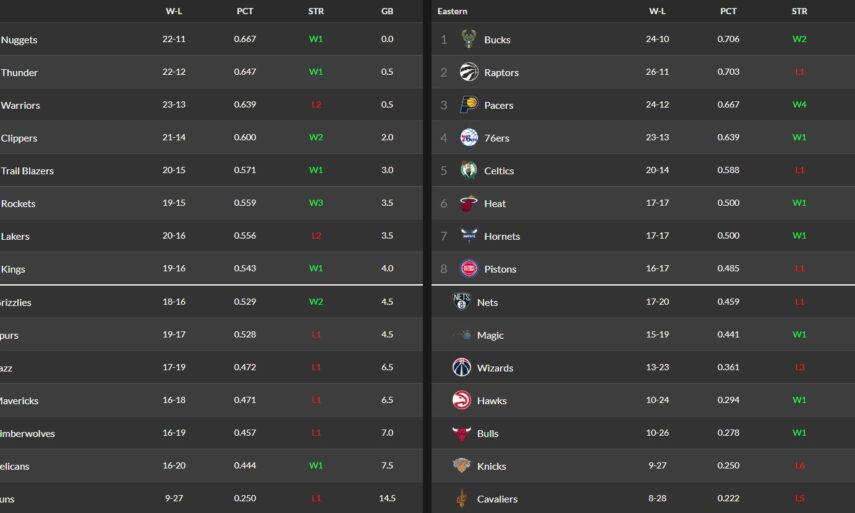Click the Miami Heat logo
The image size is (855, 513).
(x=468, y=203)
